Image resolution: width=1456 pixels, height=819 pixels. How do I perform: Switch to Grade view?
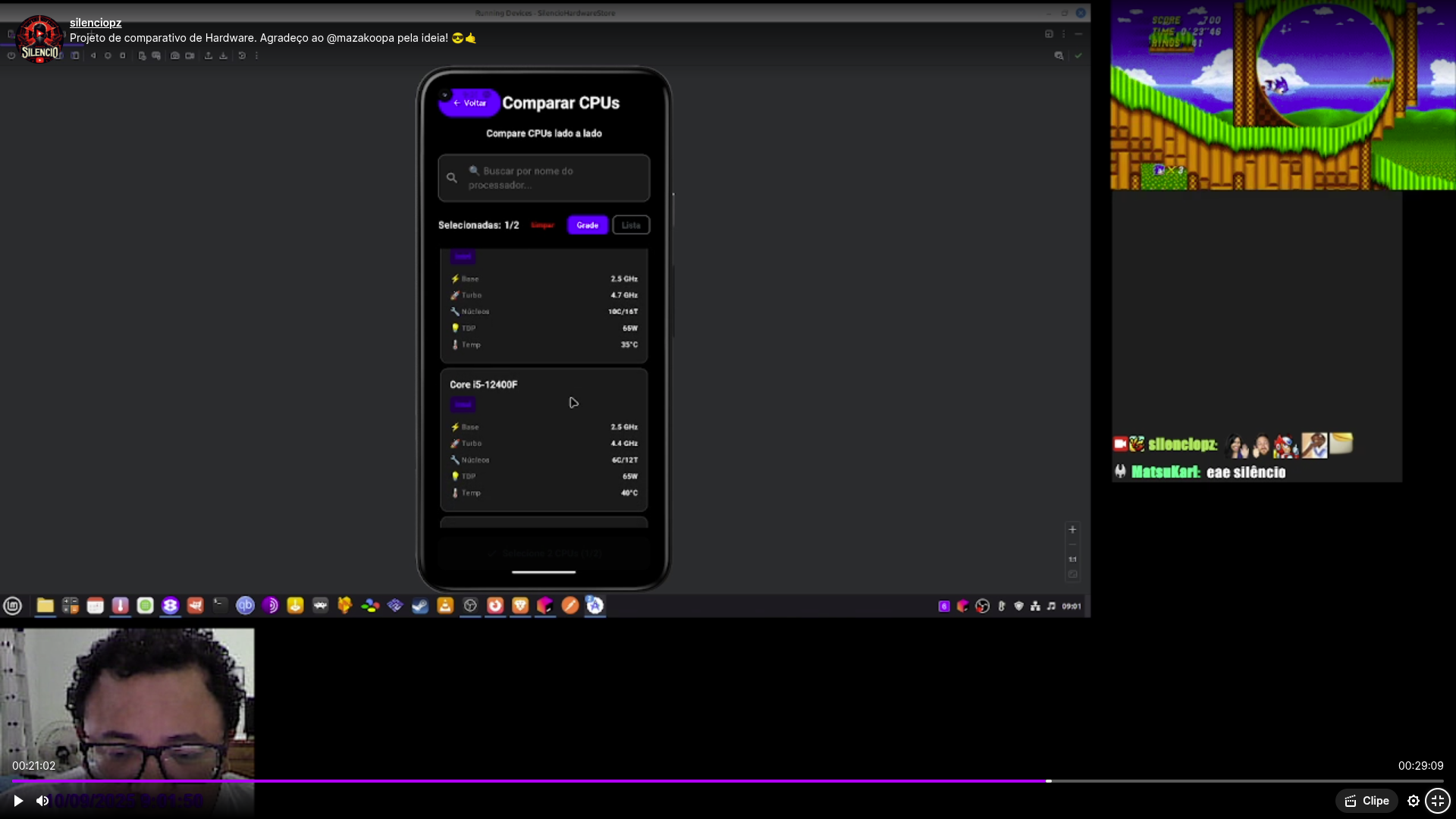pyautogui.click(x=588, y=225)
